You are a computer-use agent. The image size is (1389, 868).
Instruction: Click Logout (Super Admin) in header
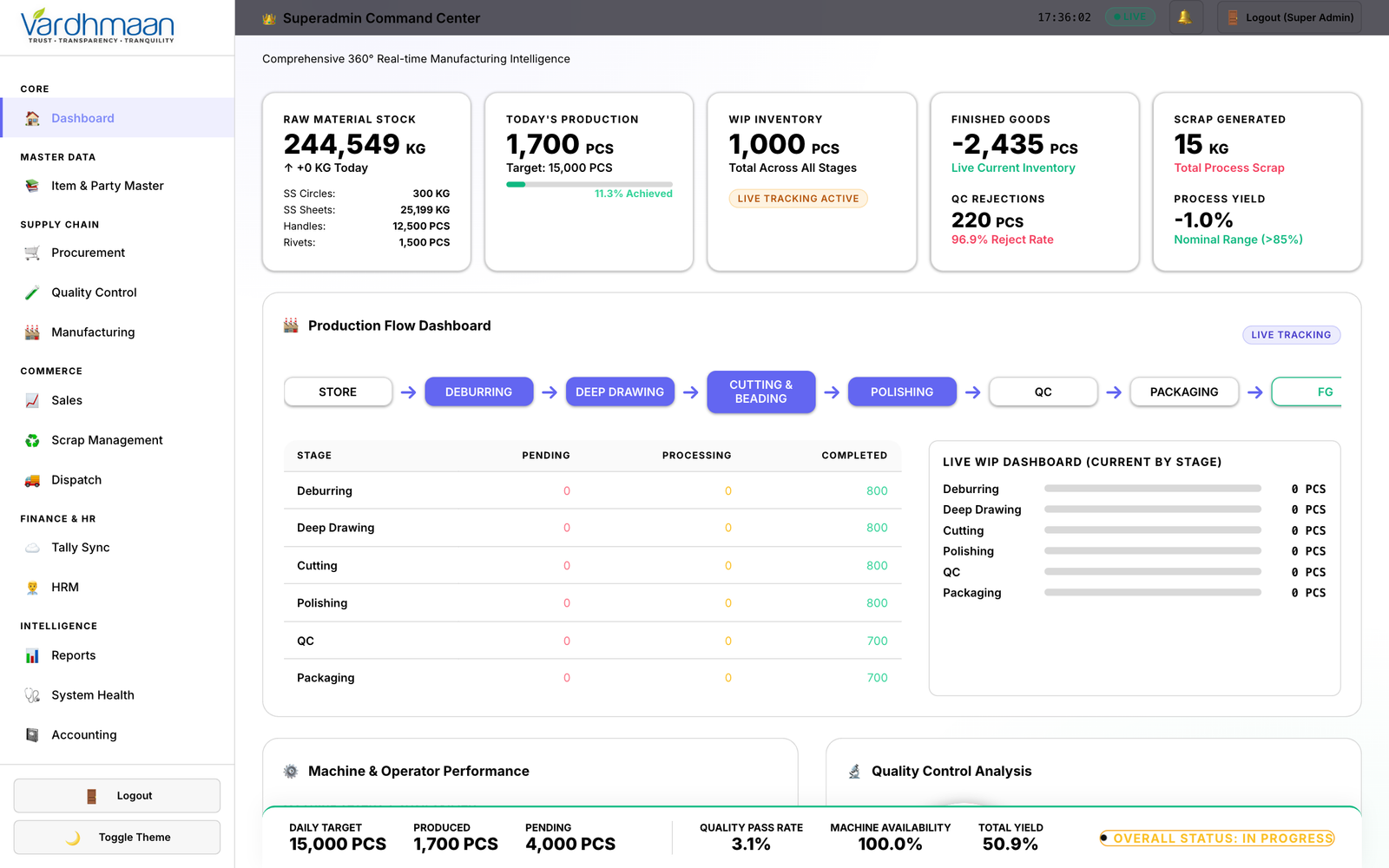tap(1289, 17)
